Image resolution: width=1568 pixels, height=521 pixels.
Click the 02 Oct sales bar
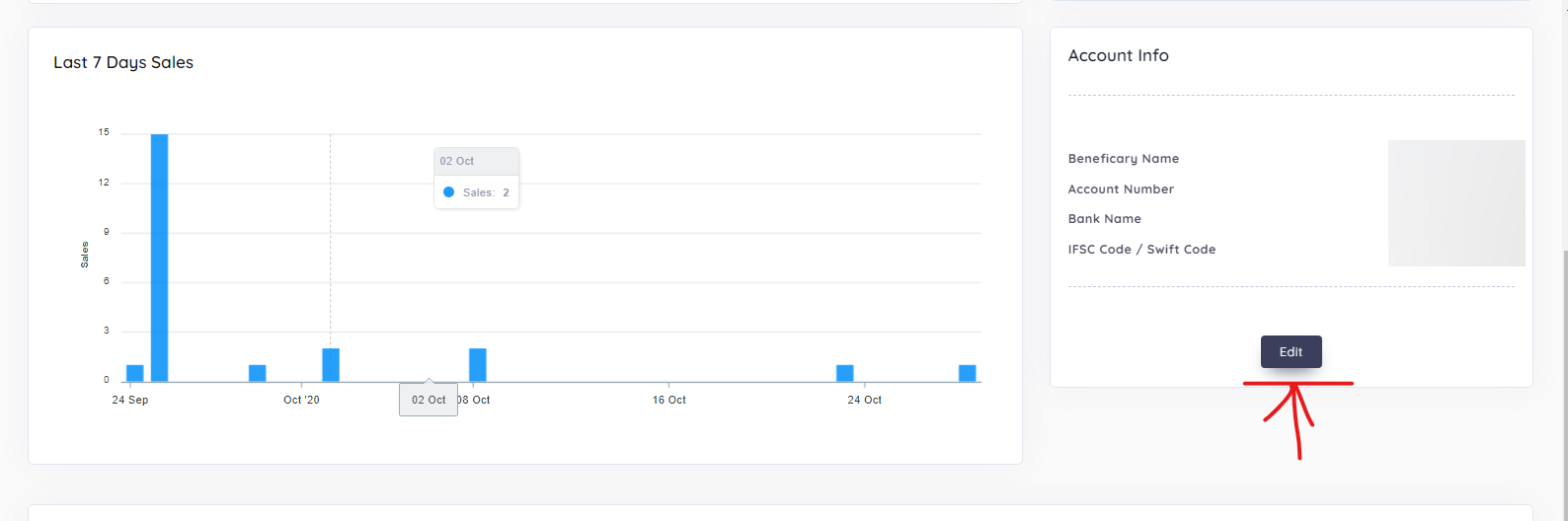click(331, 365)
